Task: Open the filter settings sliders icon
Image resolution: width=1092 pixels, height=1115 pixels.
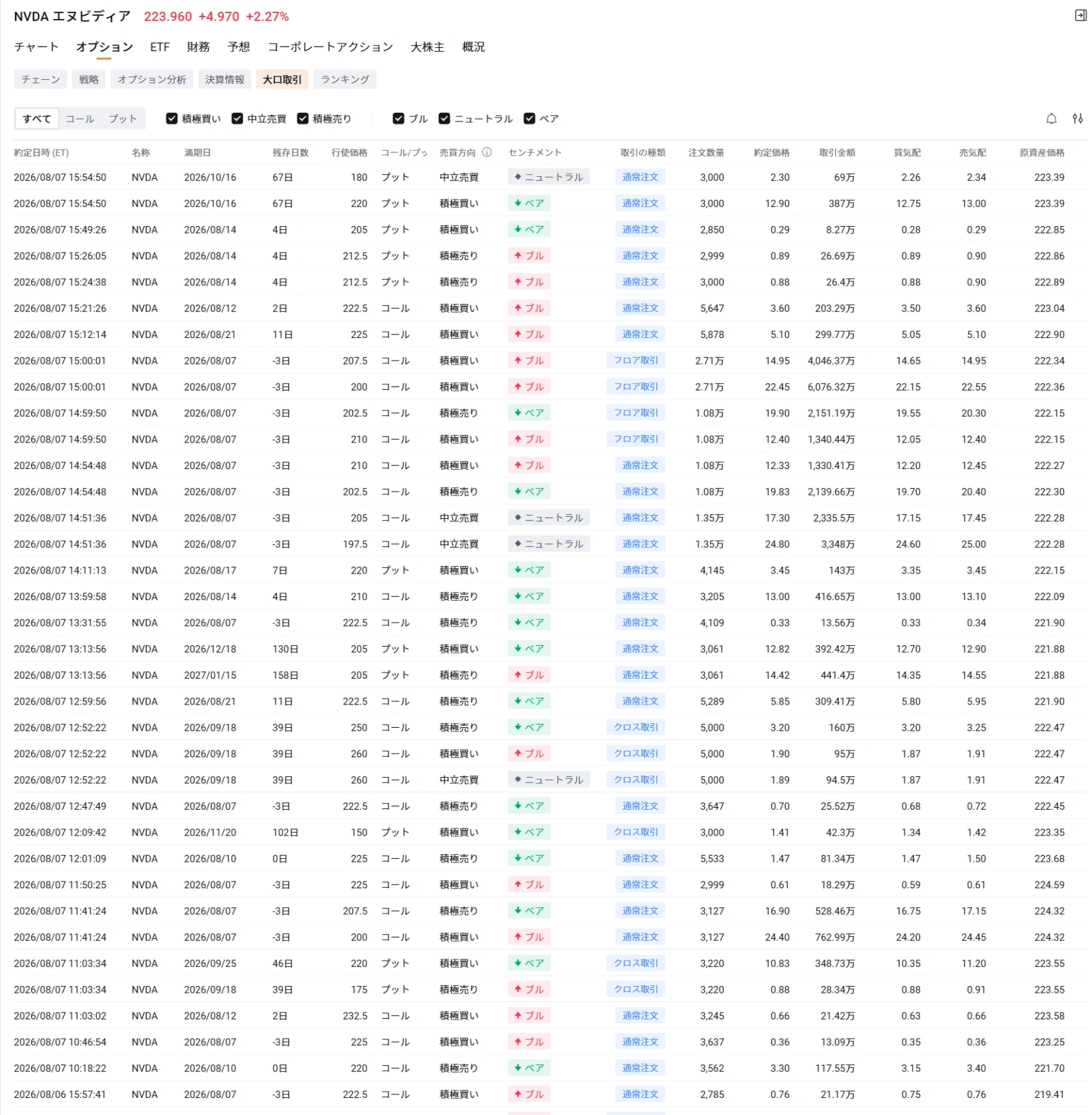Action: click(x=1078, y=119)
